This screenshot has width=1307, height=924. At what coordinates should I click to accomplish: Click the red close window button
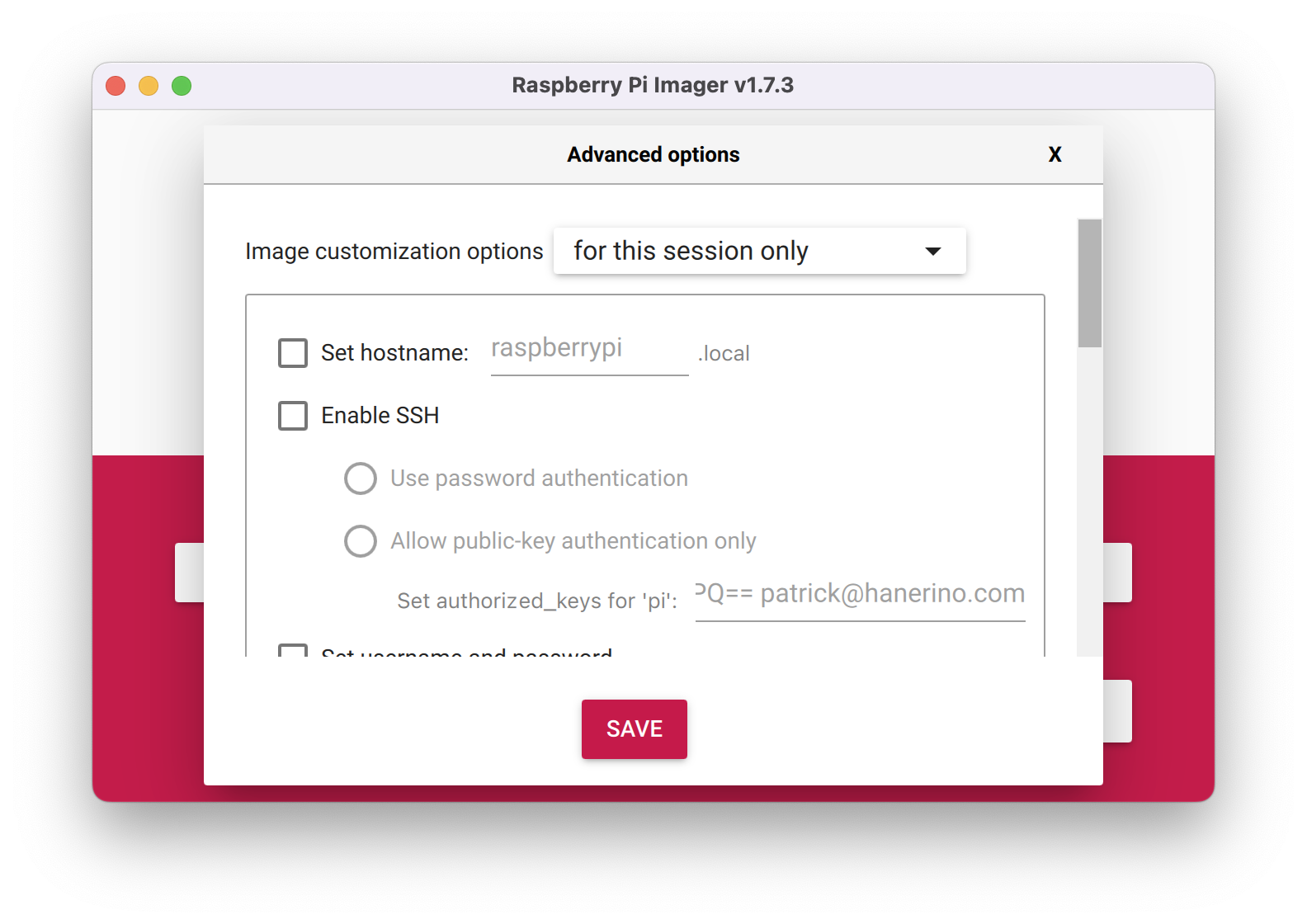[x=116, y=86]
